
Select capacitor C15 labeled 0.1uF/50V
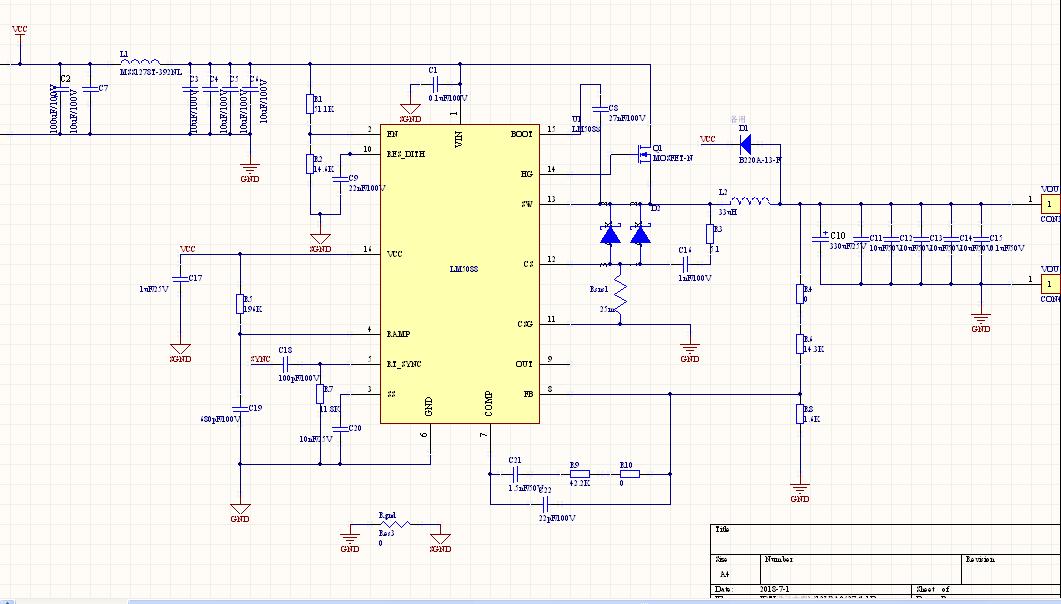coord(980,238)
